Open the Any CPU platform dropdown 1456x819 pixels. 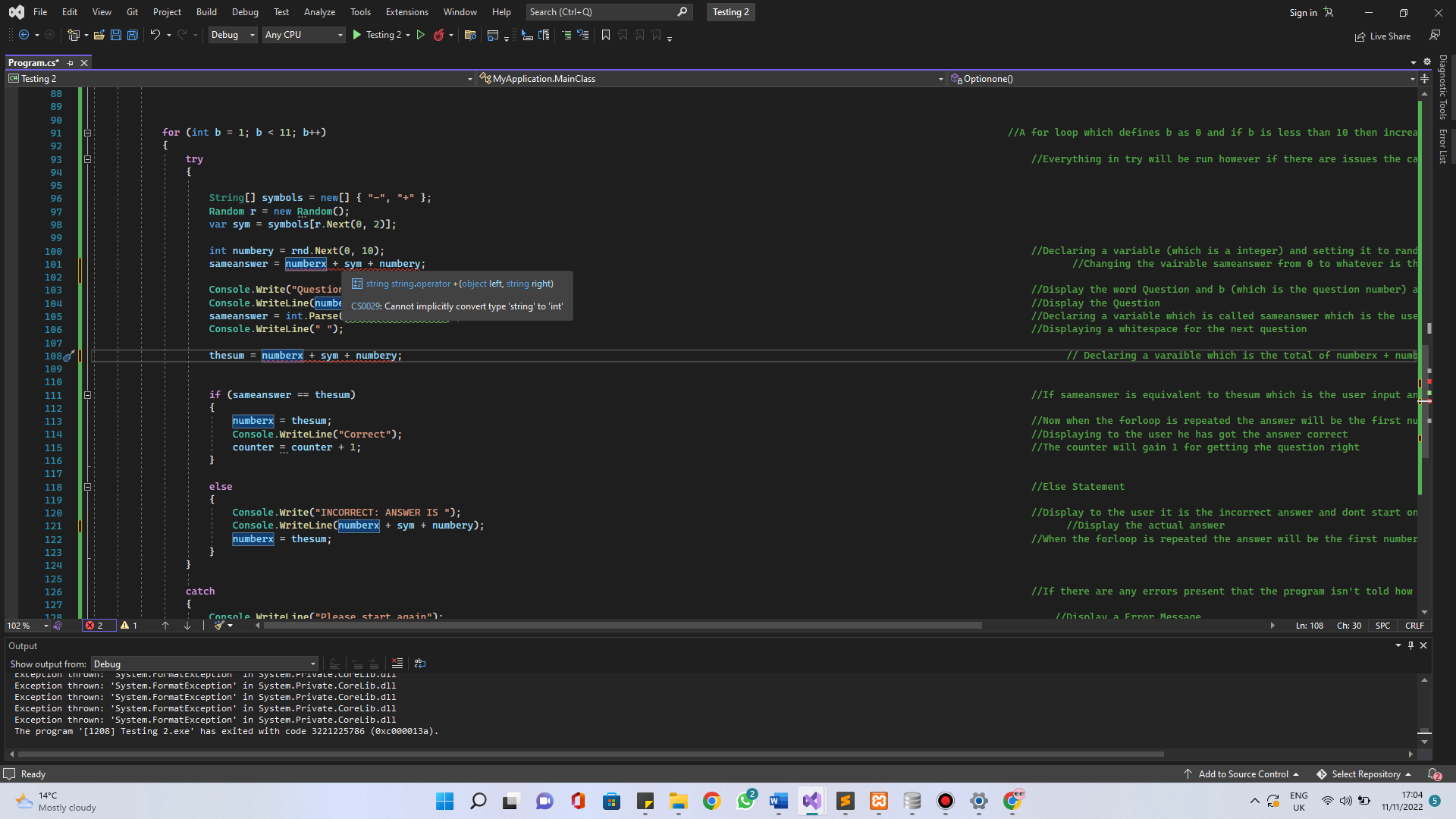[x=303, y=35]
